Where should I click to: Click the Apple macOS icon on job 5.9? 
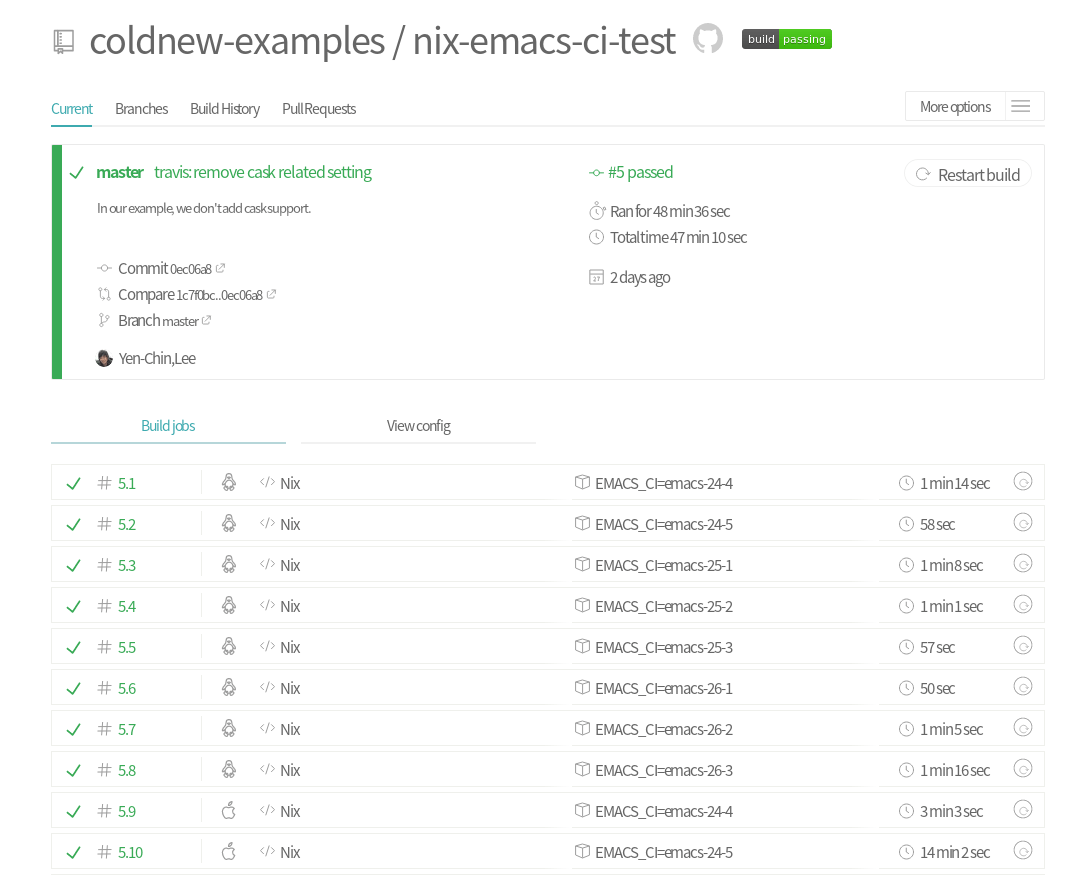[229, 811]
